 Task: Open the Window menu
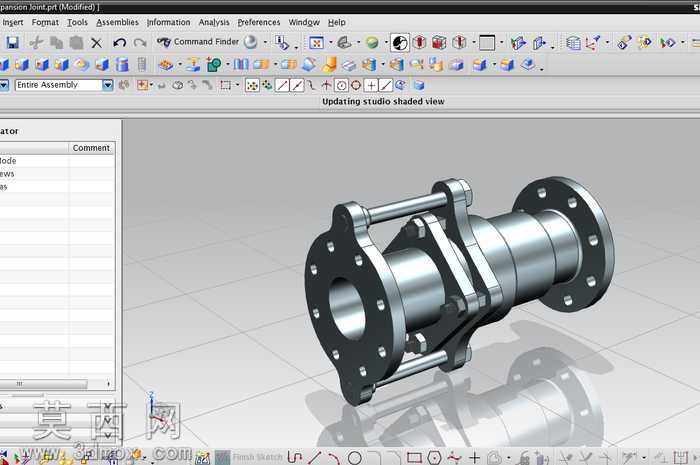(x=304, y=22)
